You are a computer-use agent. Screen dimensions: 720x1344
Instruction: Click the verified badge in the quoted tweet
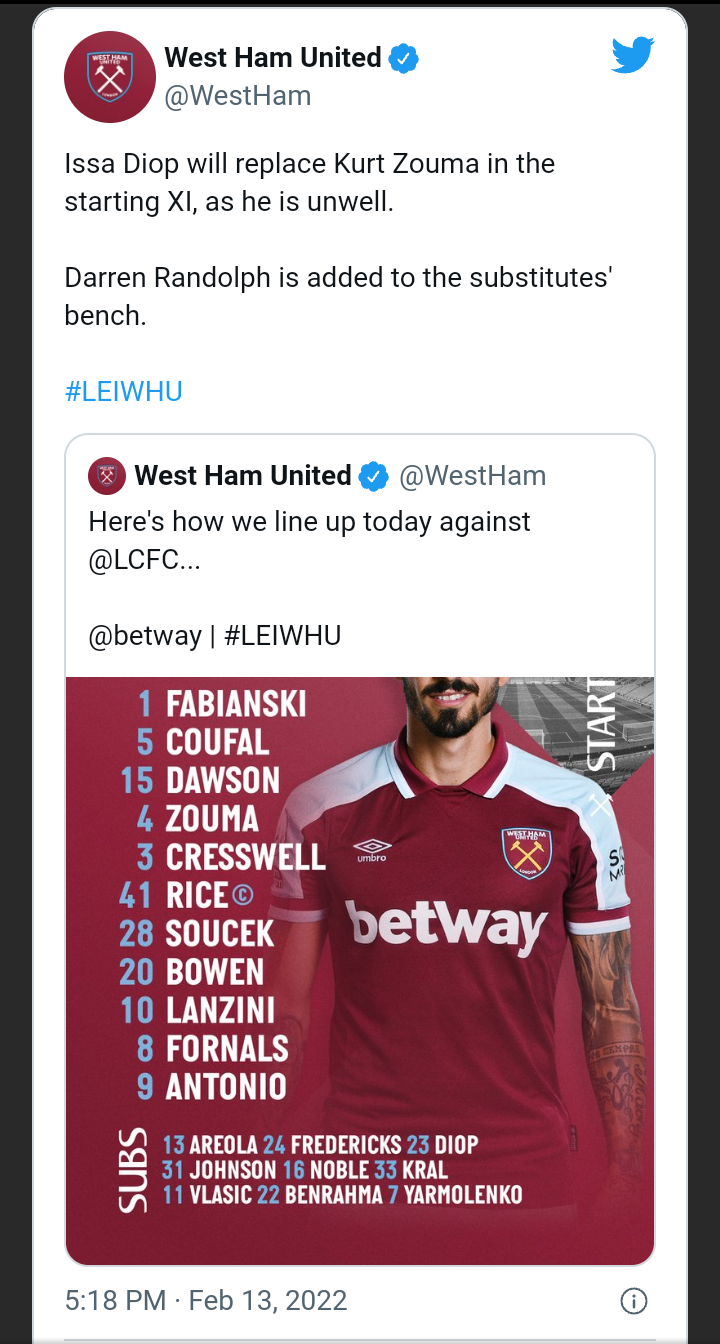tap(374, 476)
